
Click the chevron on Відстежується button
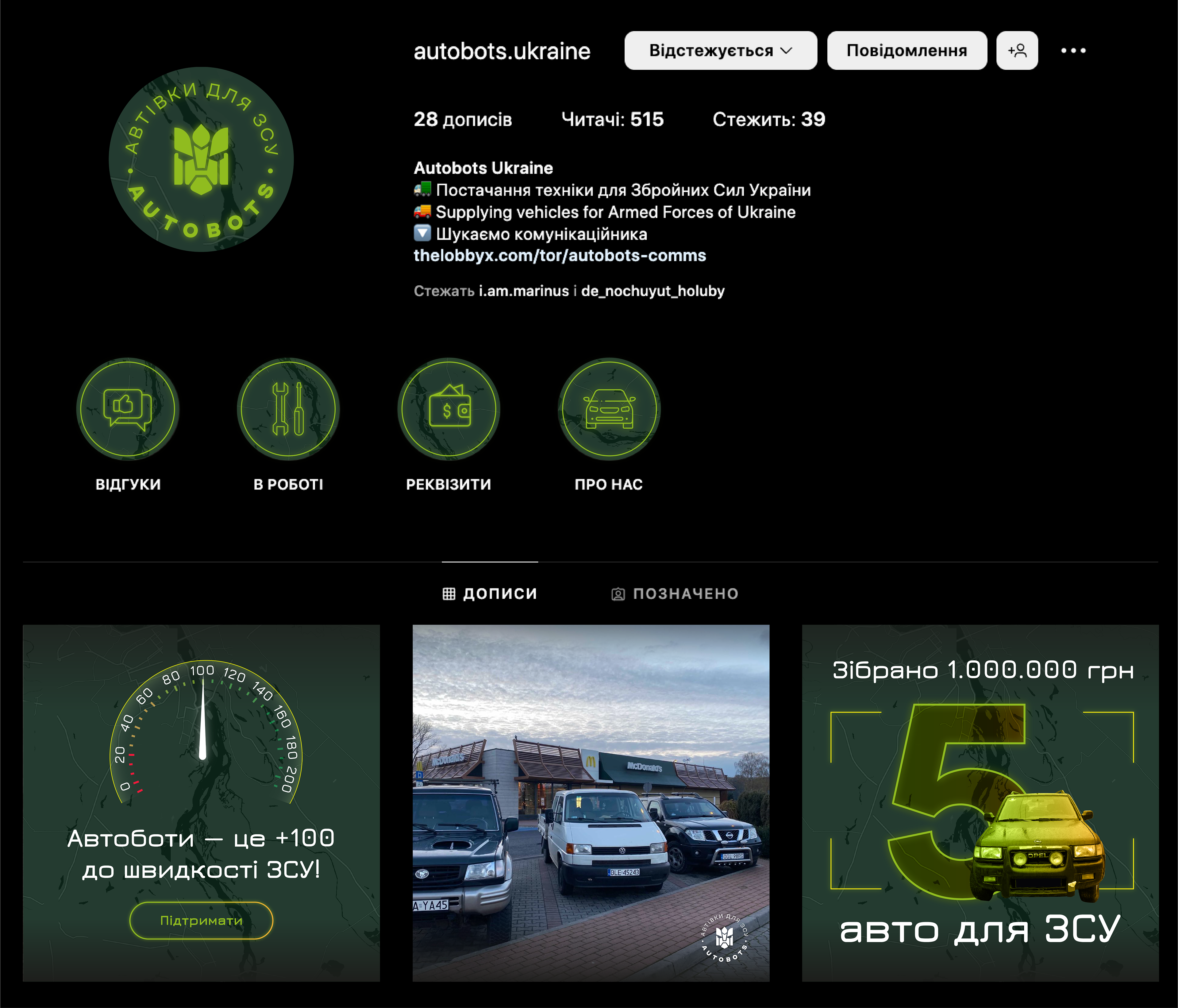(786, 51)
